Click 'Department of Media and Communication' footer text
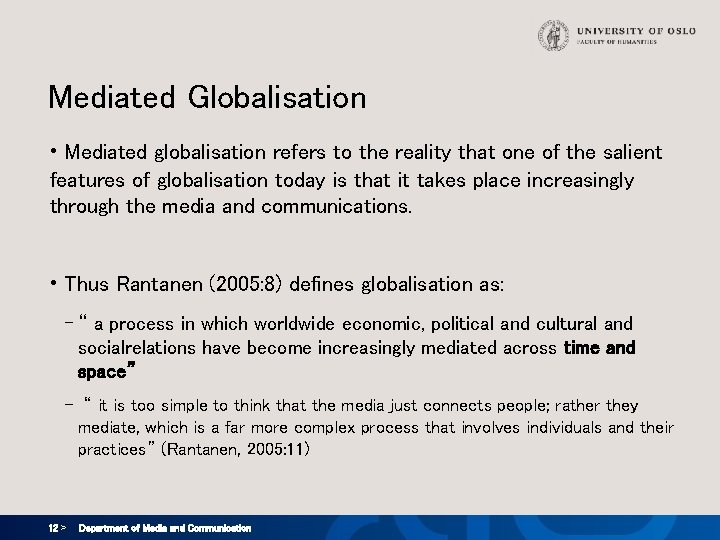The height and width of the screenshot is (540, 720). tap(165, 528)
